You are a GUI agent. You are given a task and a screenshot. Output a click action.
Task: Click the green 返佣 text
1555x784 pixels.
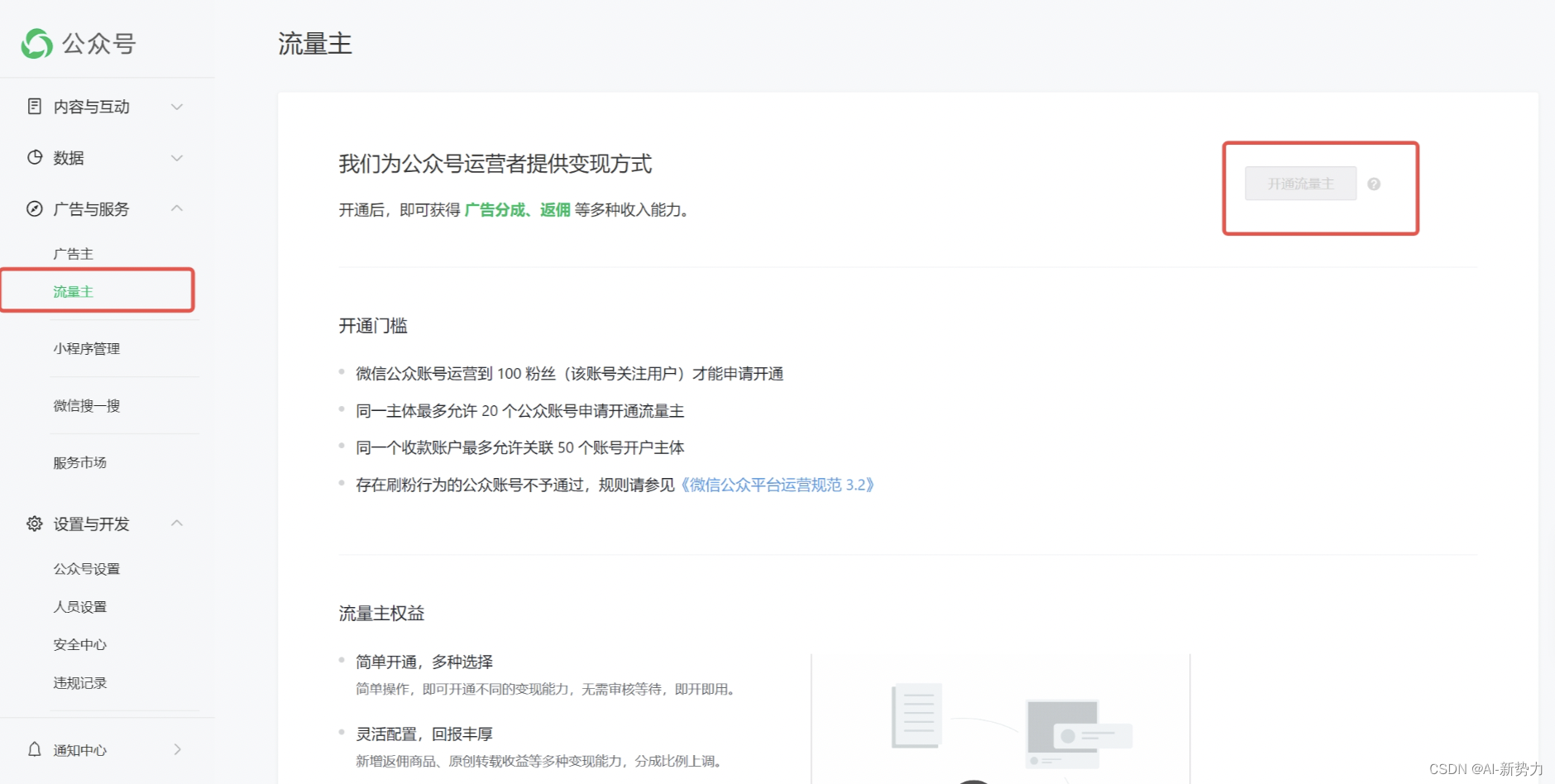tap(555, 210)
